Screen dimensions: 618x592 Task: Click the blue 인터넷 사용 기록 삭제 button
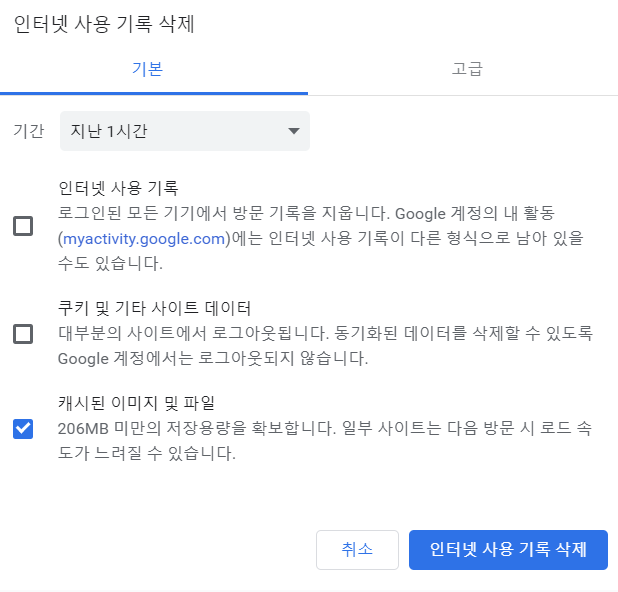point(508,549)
